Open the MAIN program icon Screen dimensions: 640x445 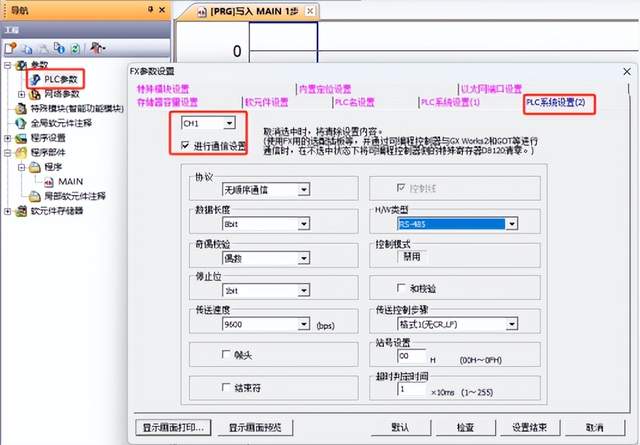pos(50,182)
